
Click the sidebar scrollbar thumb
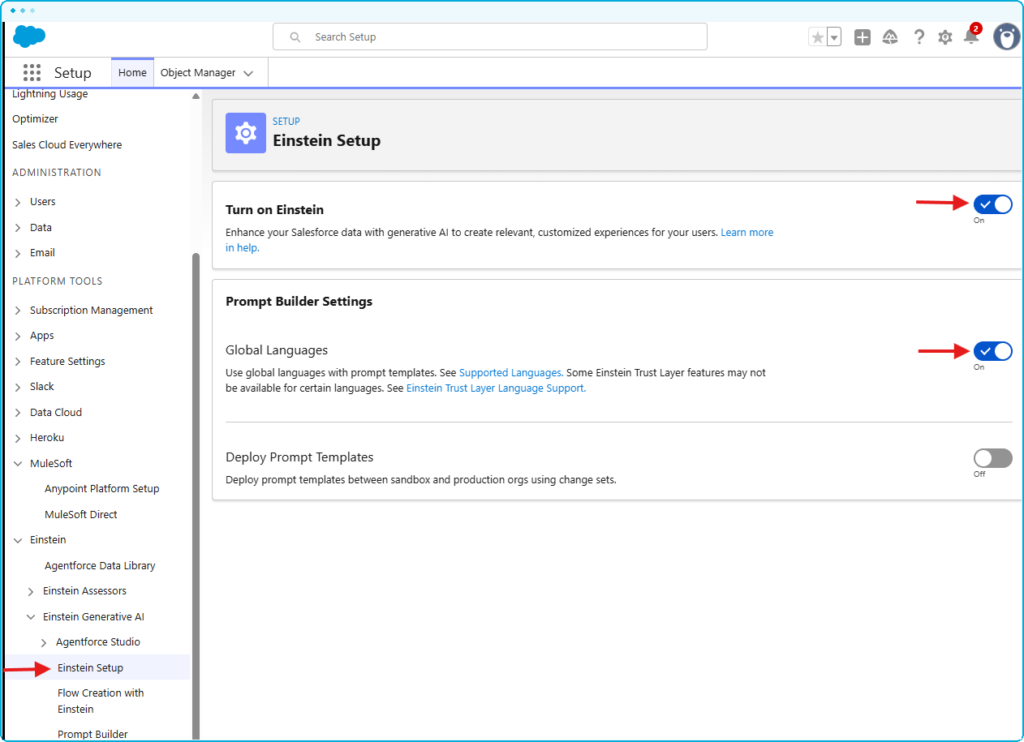pyautogui.click(x=195, y=496)
